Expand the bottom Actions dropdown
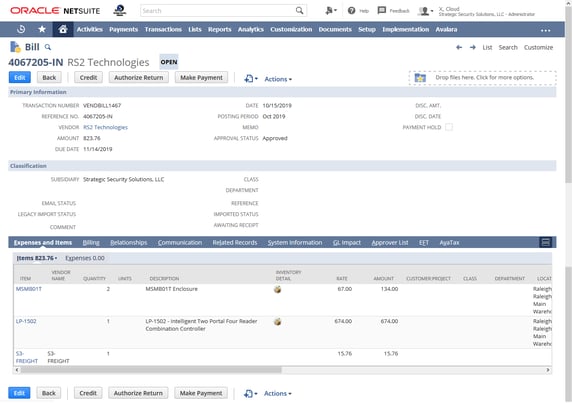The width and height of the screenshot is (572, 415). point(278,393)
